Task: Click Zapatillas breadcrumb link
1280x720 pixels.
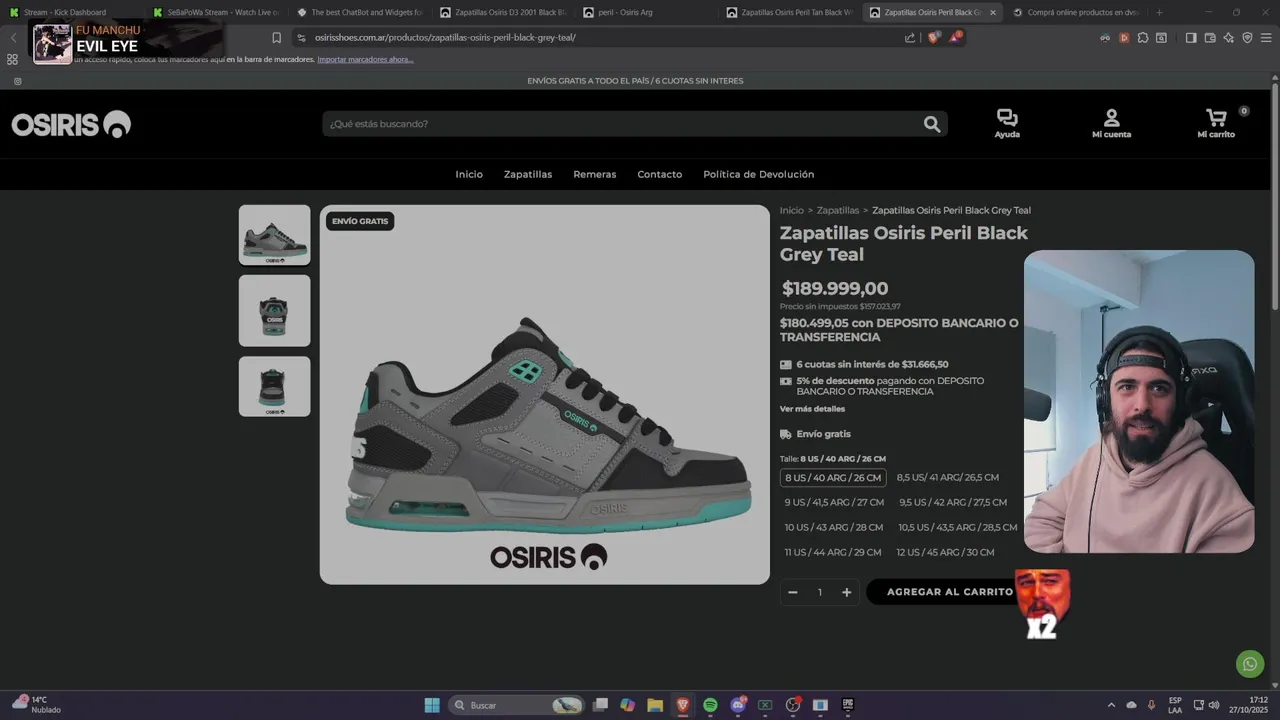Action: [x=838, y=210]
